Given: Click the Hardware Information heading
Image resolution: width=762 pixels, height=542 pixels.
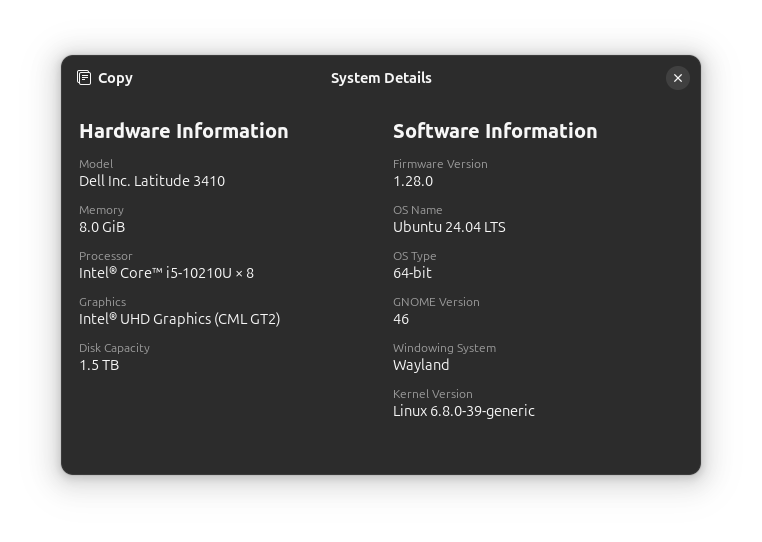Looking at the screenshot, I should coord(183,131).
